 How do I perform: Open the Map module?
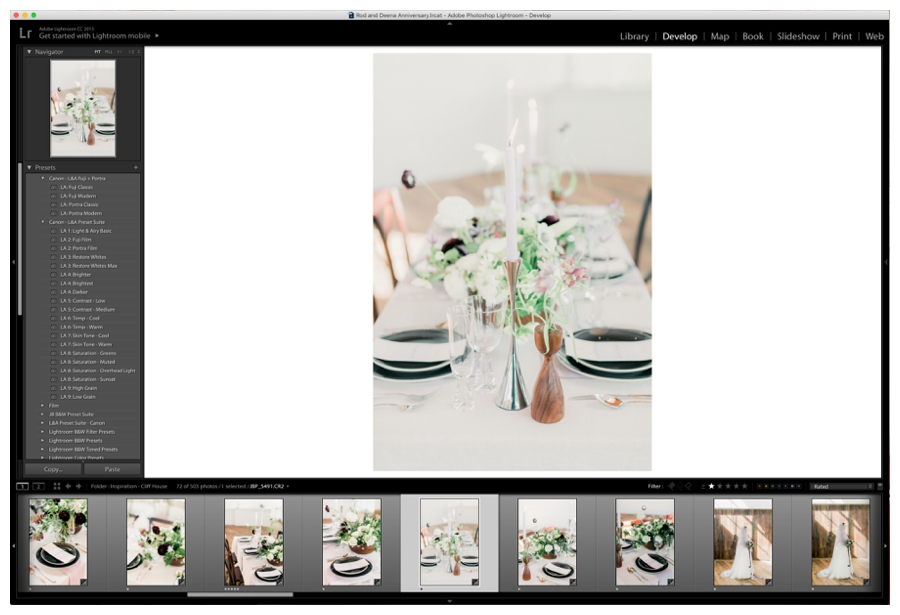point(720,36)
